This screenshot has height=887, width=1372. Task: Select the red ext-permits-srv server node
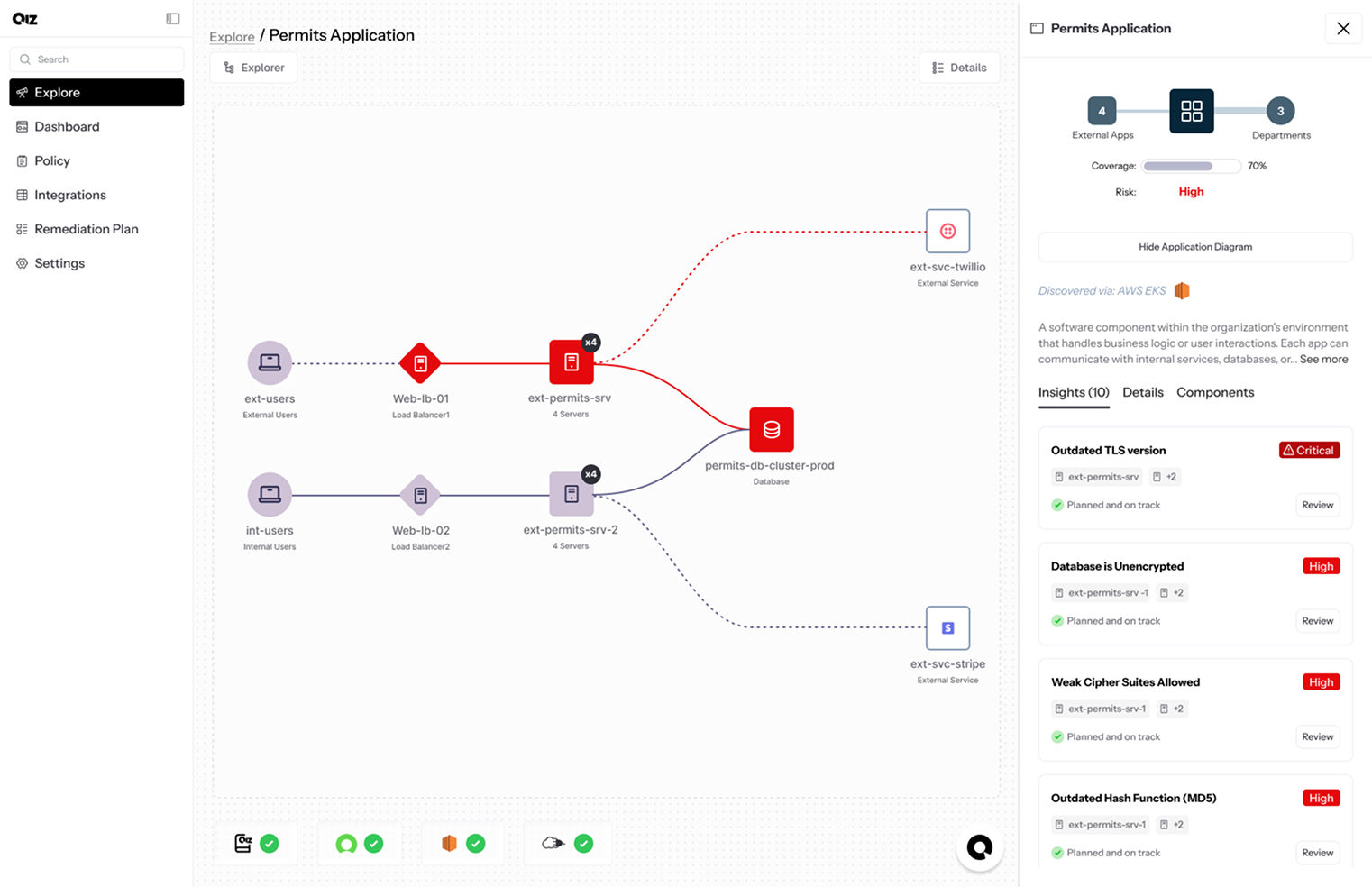click(x=572, y=362)
